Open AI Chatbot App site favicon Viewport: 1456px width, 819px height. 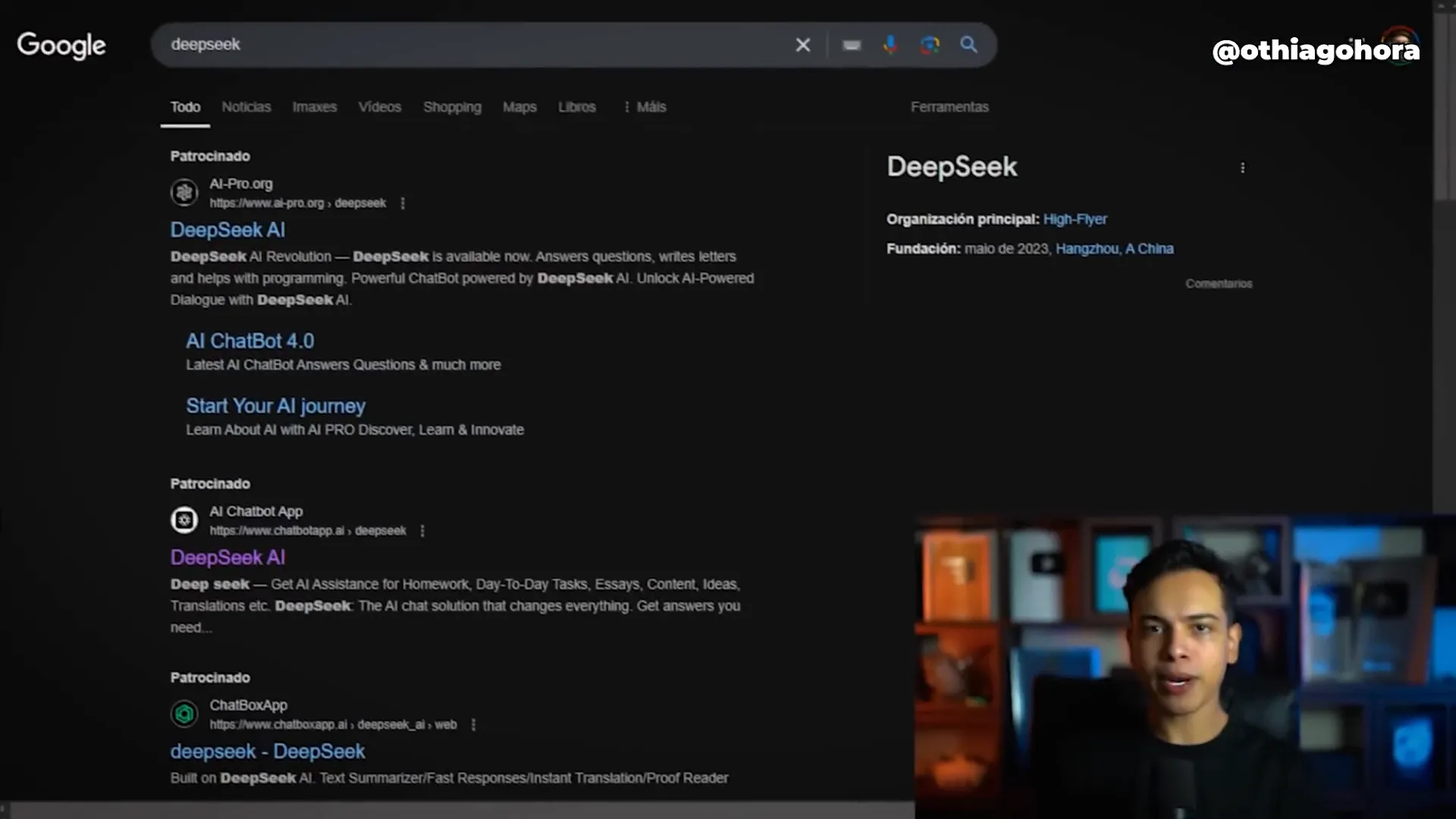[x=184, y=520]
